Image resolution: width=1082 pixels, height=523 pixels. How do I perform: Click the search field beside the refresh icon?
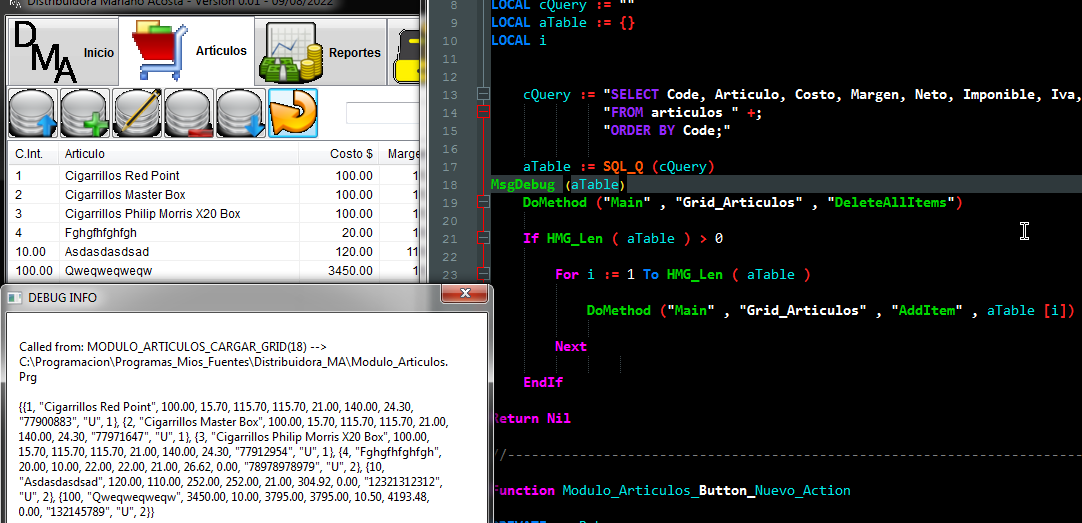[x=383, y=113]
